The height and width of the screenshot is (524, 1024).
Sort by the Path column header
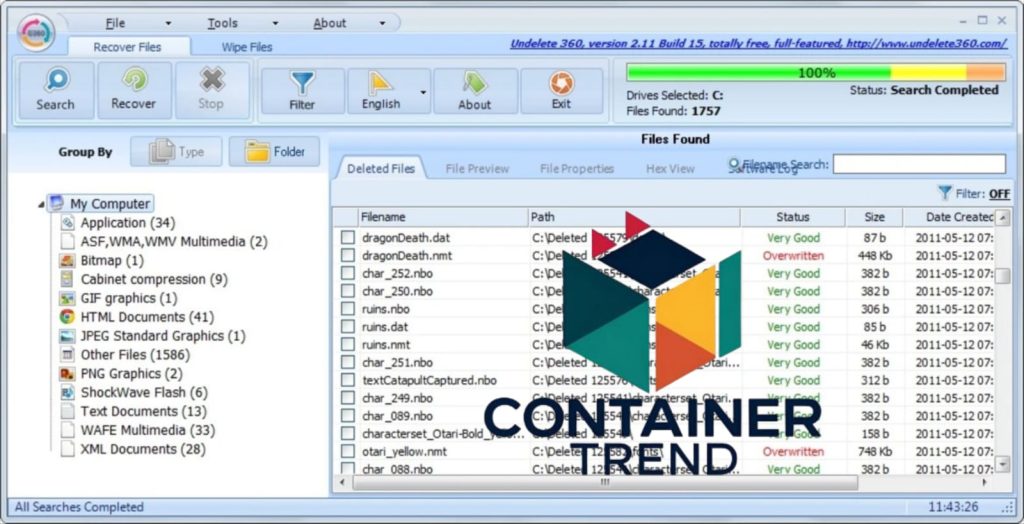click(634, 217)
